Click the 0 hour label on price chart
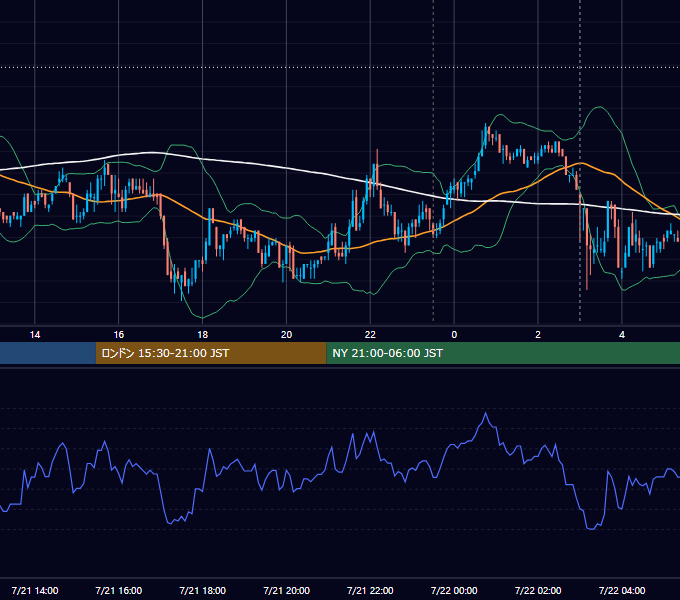This screenshot has width=680, height=600. tap(454, 335)
